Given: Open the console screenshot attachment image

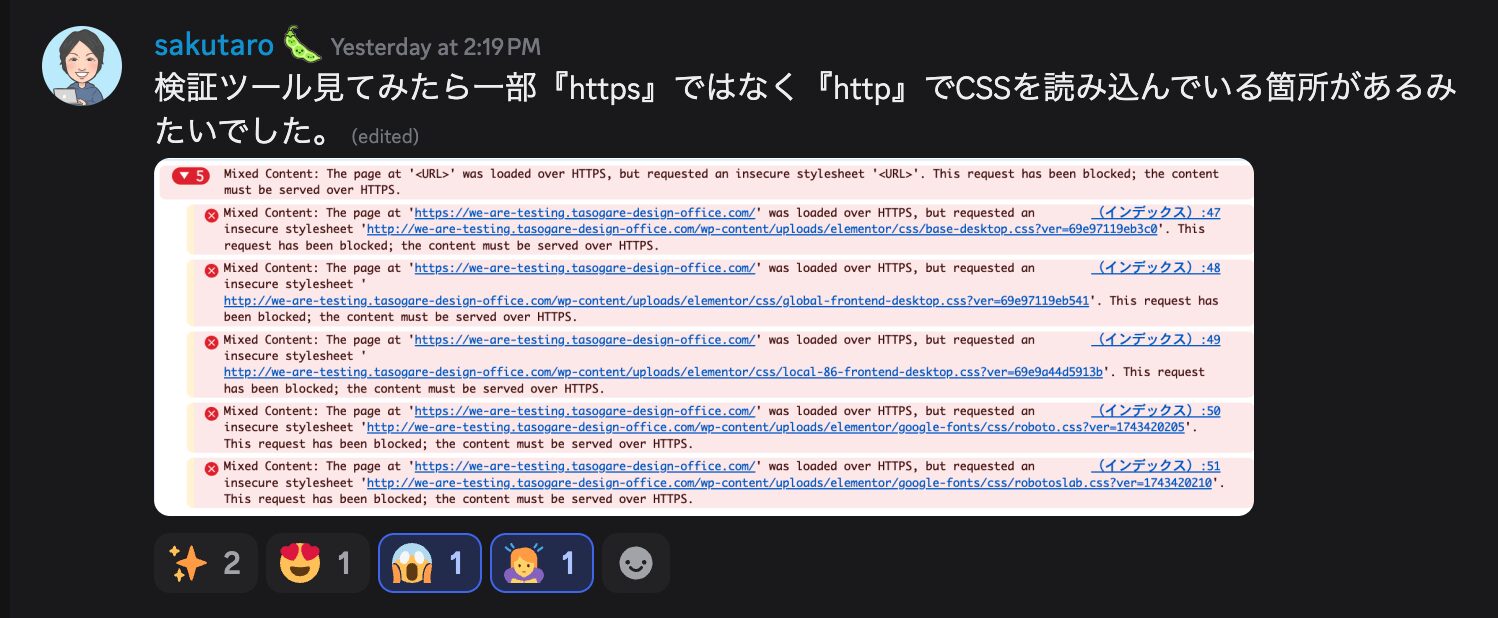Looking at the screenshot, I should [704, 337].
